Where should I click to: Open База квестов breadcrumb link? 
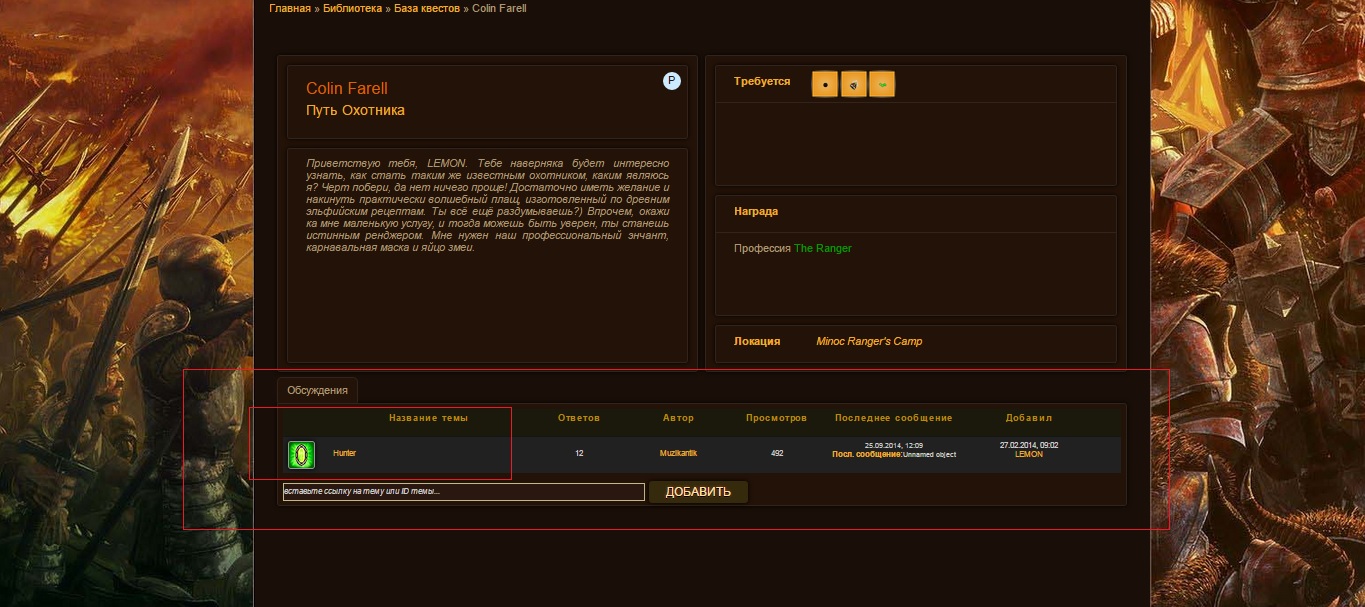427,8
